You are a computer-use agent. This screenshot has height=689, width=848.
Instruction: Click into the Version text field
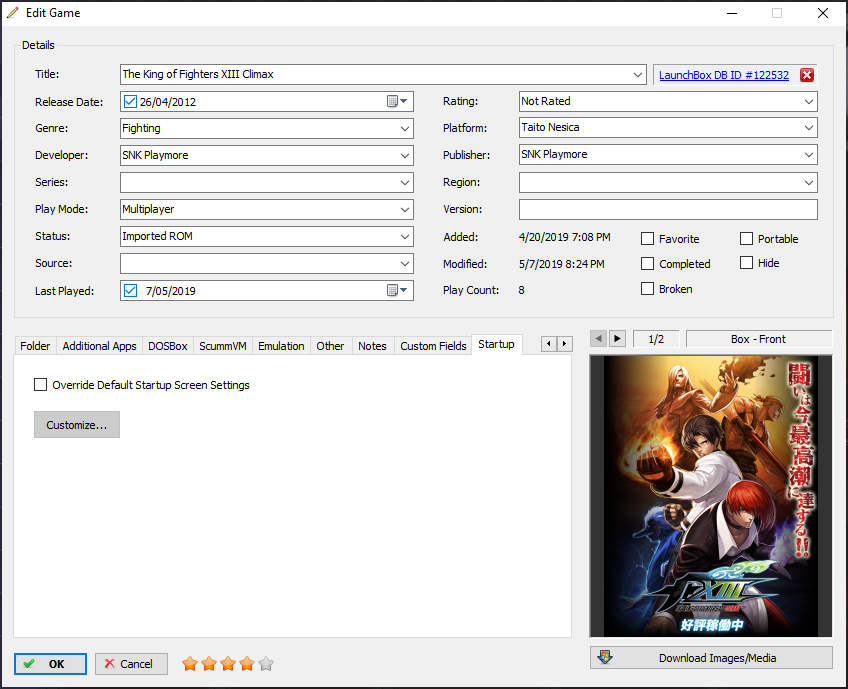[x=668, y=209]
